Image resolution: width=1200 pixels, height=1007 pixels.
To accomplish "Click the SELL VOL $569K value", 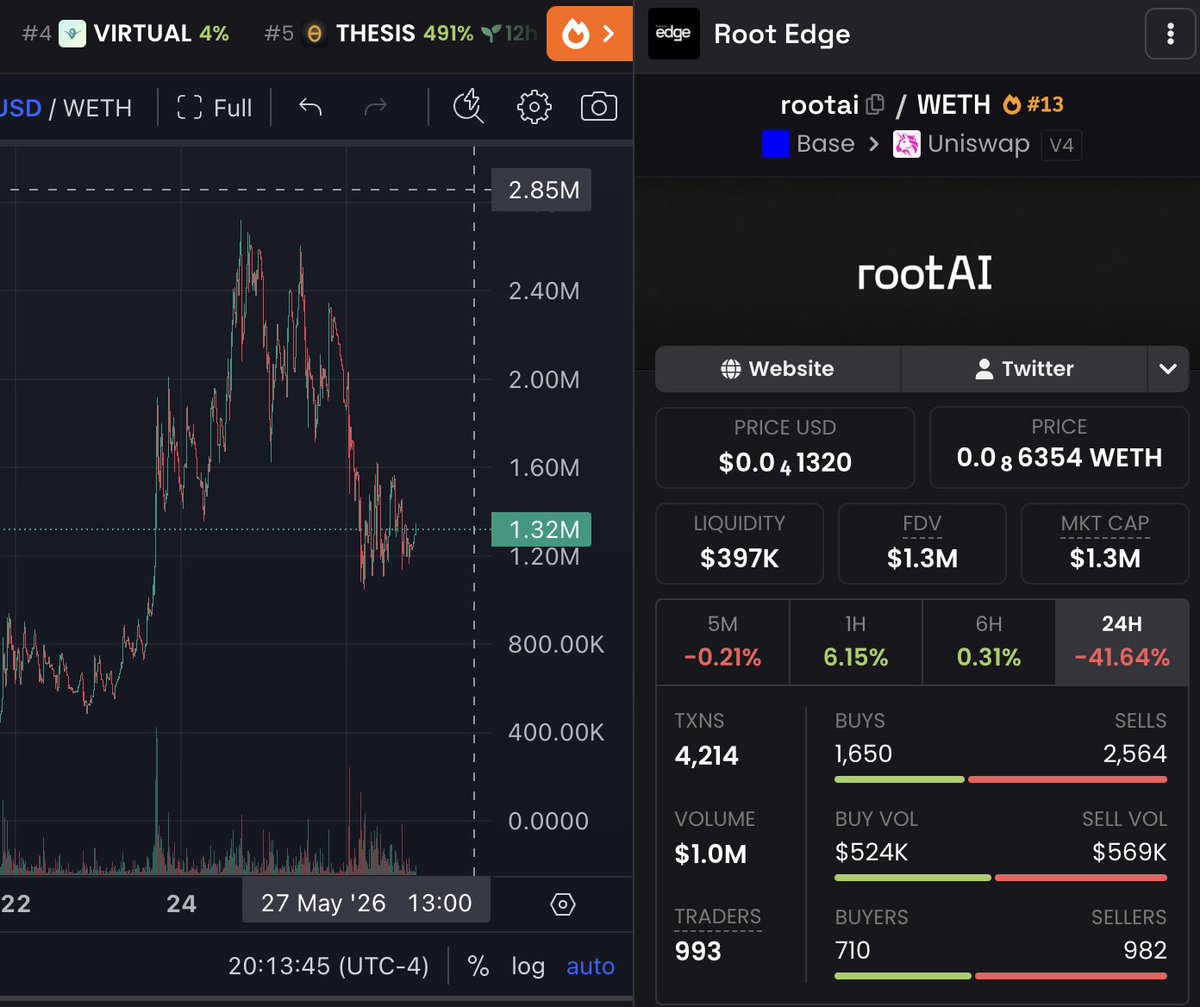I will pyautogui.click(x=1129, y=852).
